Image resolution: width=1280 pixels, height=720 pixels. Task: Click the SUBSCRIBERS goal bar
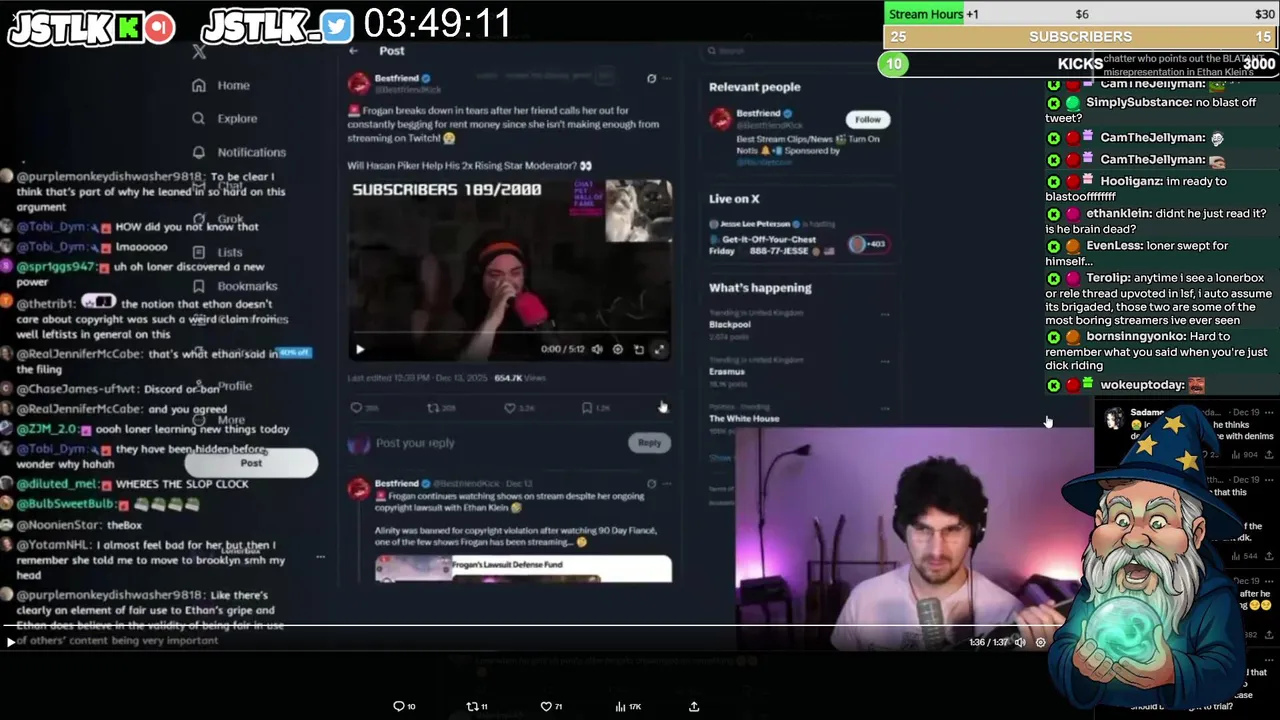1081,37
